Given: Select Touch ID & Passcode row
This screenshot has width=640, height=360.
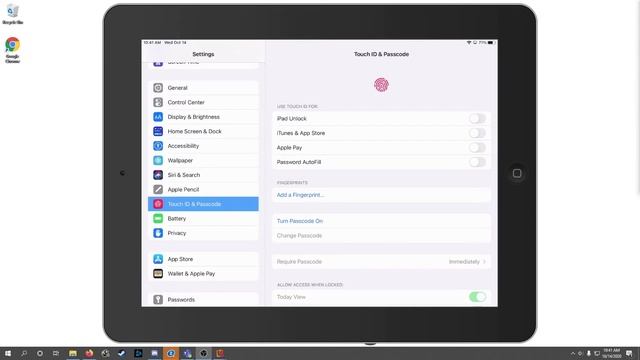Looking at the screenshot, I should point(203,204).
